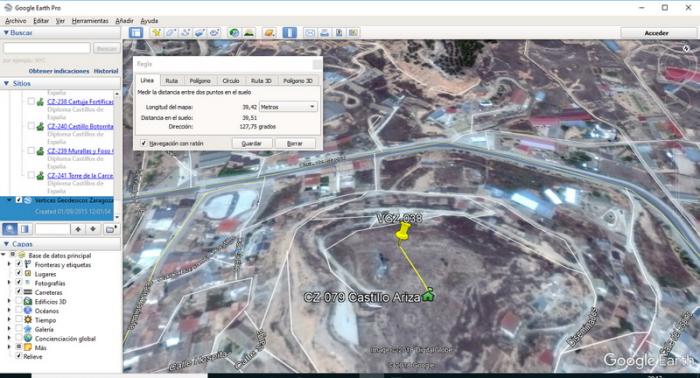Open the Añadir menu
This screenshot has height=378, width=700.
point(124,21)
